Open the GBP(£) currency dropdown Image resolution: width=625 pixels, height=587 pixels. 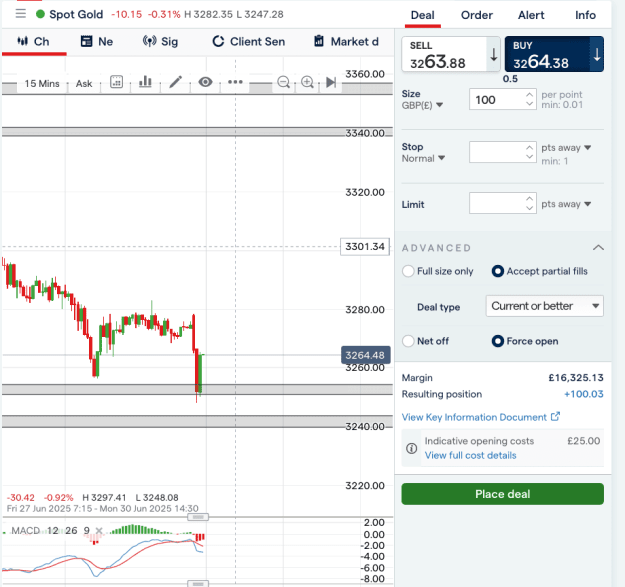pyautogui.click(x=422, y=105)
